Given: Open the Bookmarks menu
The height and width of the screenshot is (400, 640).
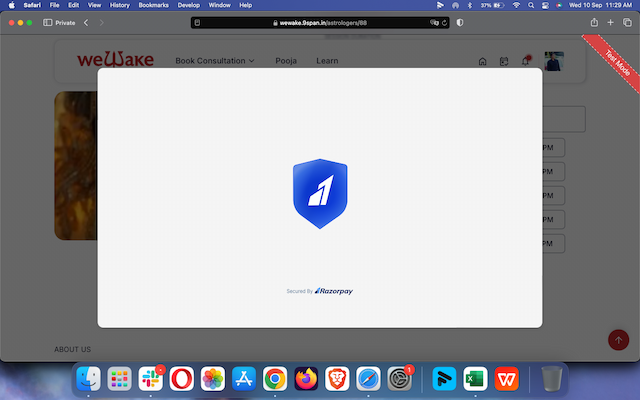Looking at the screenshot, I should [154, 5].
